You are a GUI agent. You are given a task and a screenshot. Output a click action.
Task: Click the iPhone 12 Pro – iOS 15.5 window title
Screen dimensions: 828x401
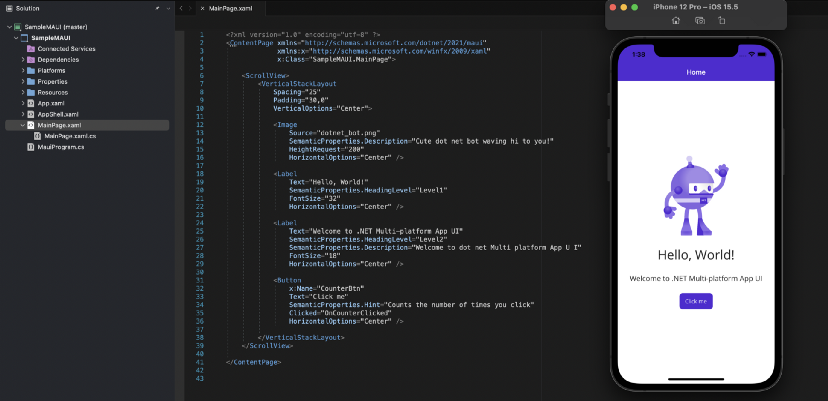pos(695,7)
